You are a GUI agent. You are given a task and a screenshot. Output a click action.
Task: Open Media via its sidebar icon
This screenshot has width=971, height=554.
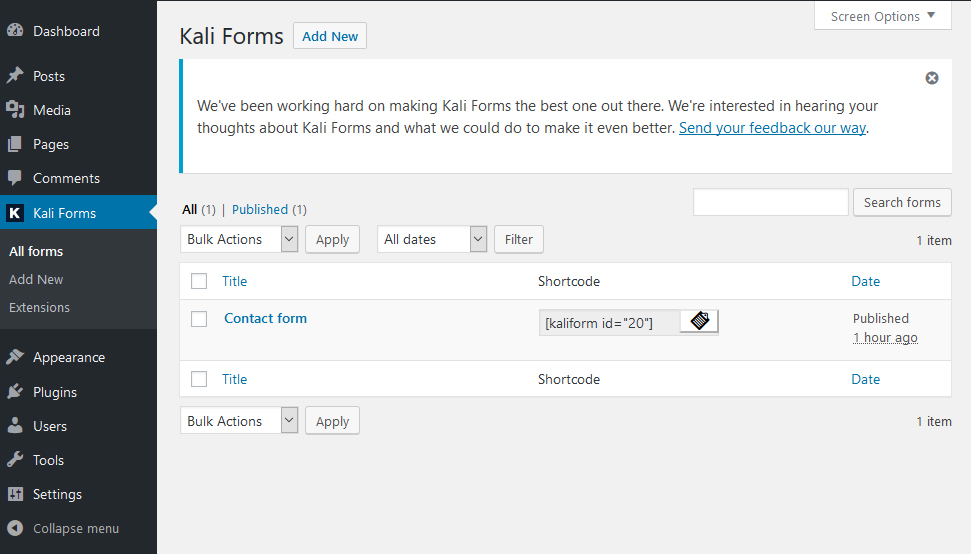click(15, 110)
